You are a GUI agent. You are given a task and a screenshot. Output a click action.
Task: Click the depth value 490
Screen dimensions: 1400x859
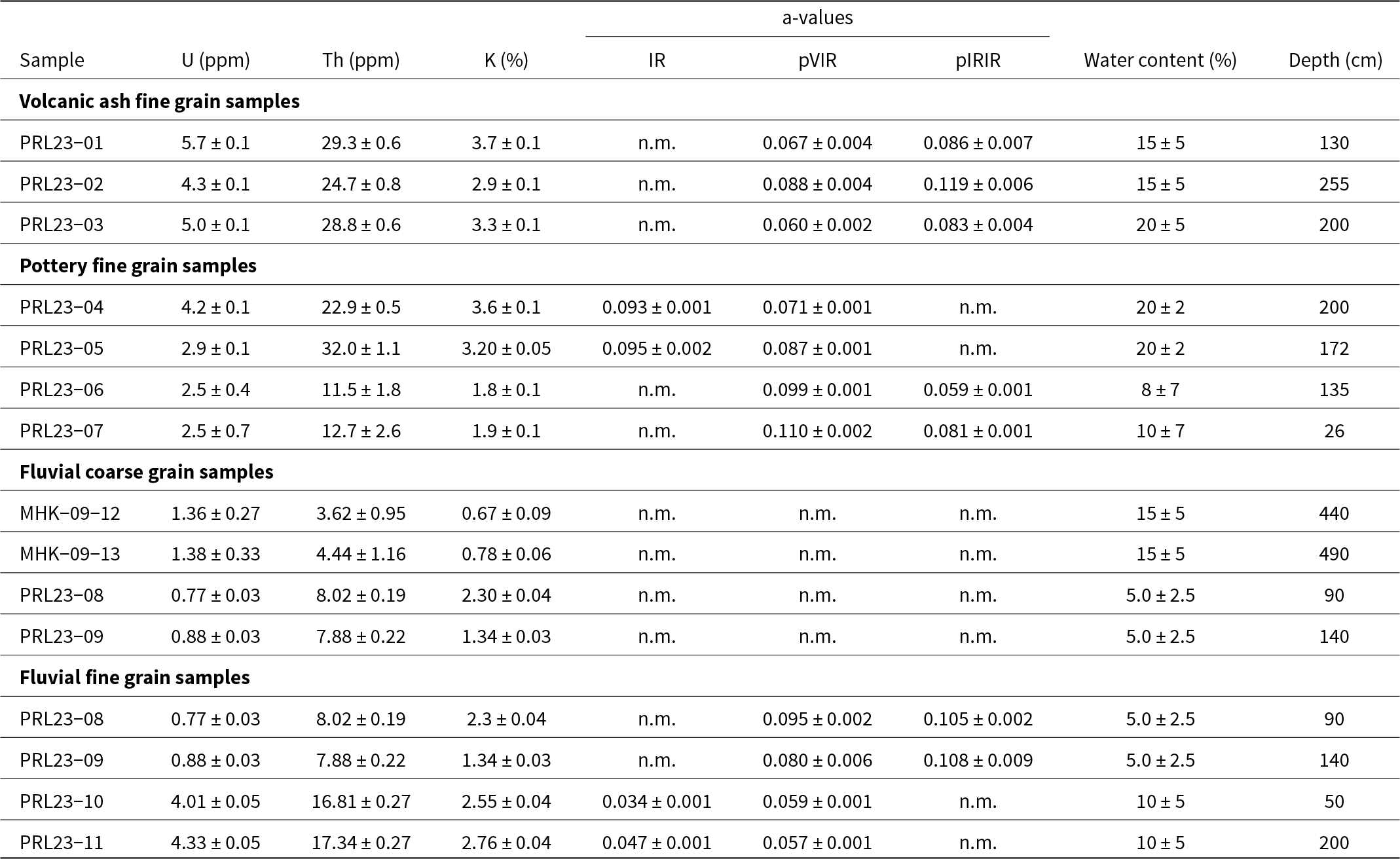coord(1334,555)
